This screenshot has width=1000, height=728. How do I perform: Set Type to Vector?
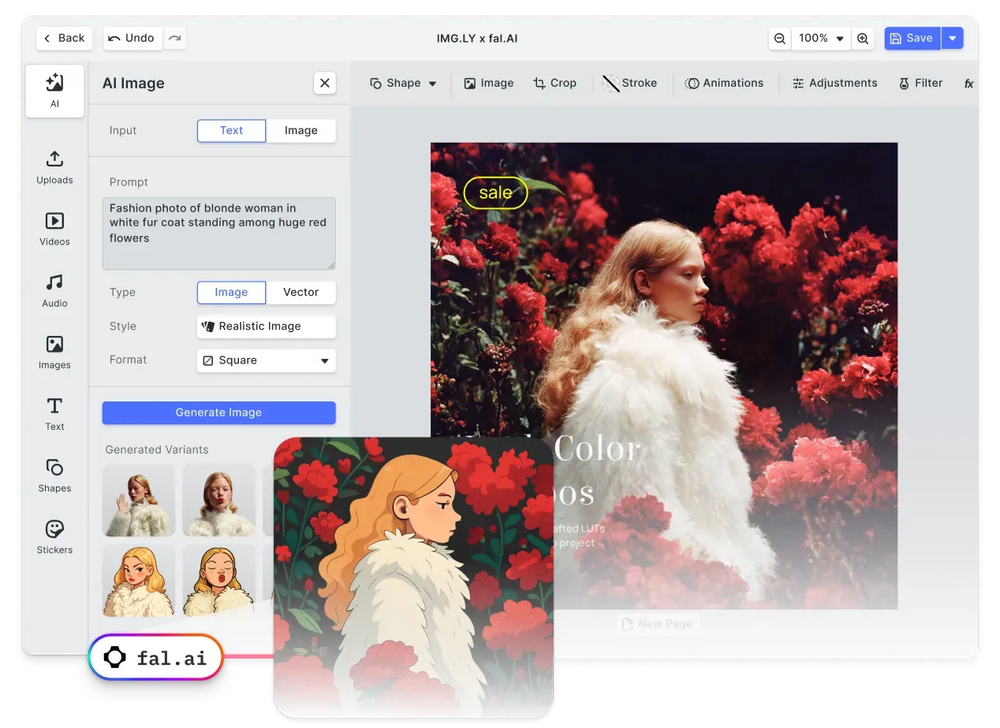[x=300, y=292]
